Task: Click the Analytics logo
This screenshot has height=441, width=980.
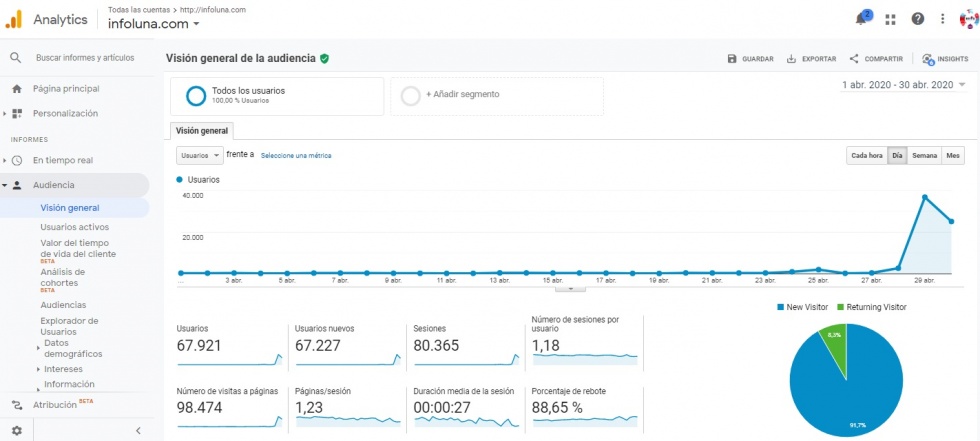Action: [x=14, y=19]
